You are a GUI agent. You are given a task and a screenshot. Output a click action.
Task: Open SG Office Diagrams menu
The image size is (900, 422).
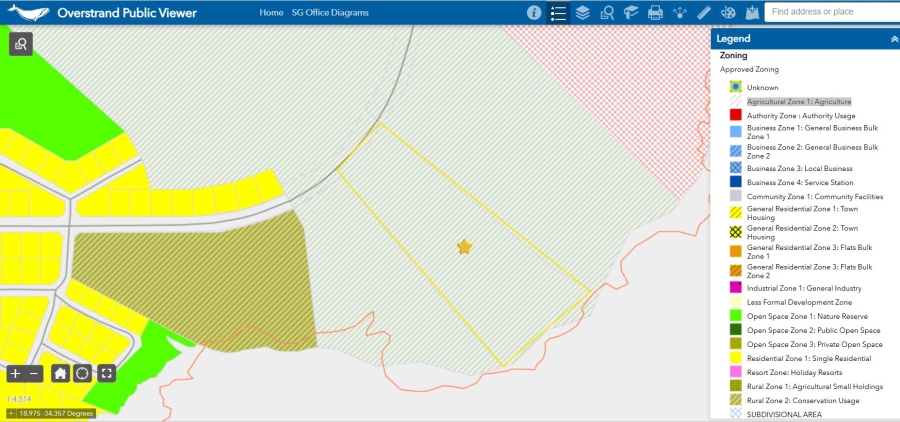click(330, 13)
